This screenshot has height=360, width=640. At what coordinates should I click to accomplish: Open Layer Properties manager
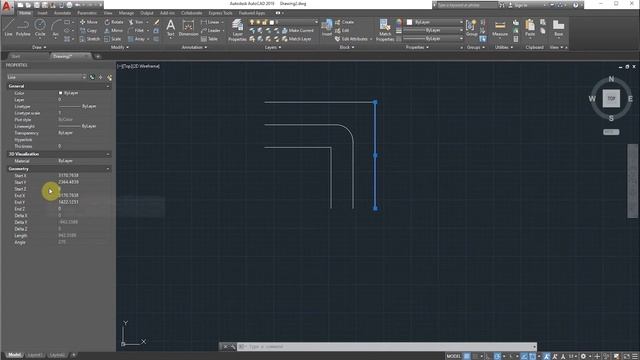point(237,30)
